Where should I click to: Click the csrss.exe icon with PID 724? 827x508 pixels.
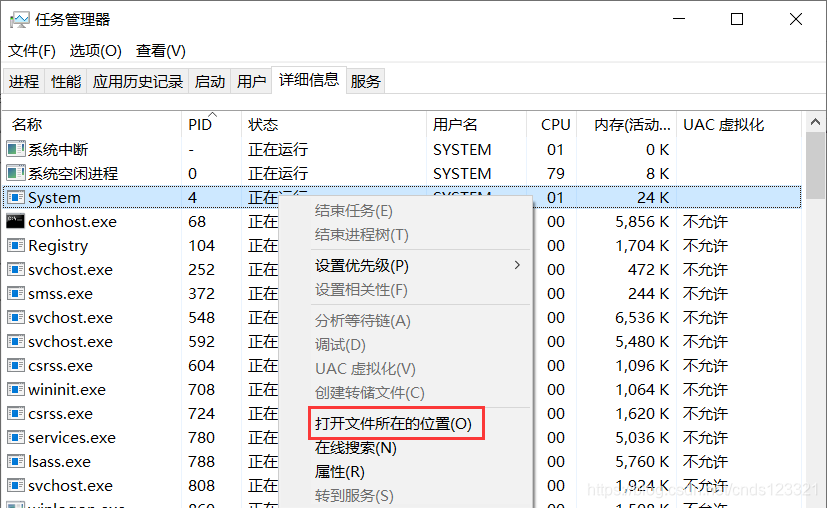(x=16, y=414)
